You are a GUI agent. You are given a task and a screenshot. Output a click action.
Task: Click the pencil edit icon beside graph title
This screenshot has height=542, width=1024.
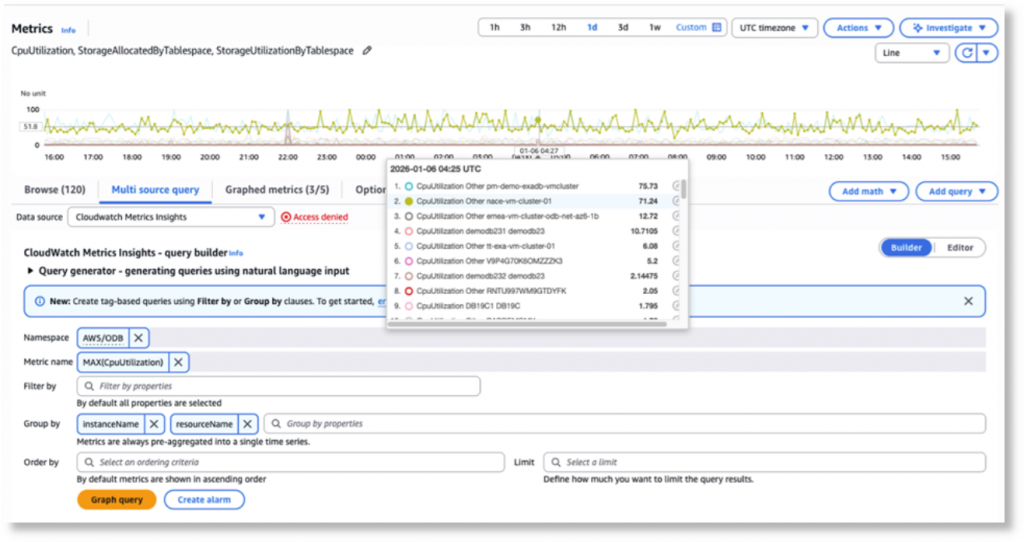pos(367,50)
